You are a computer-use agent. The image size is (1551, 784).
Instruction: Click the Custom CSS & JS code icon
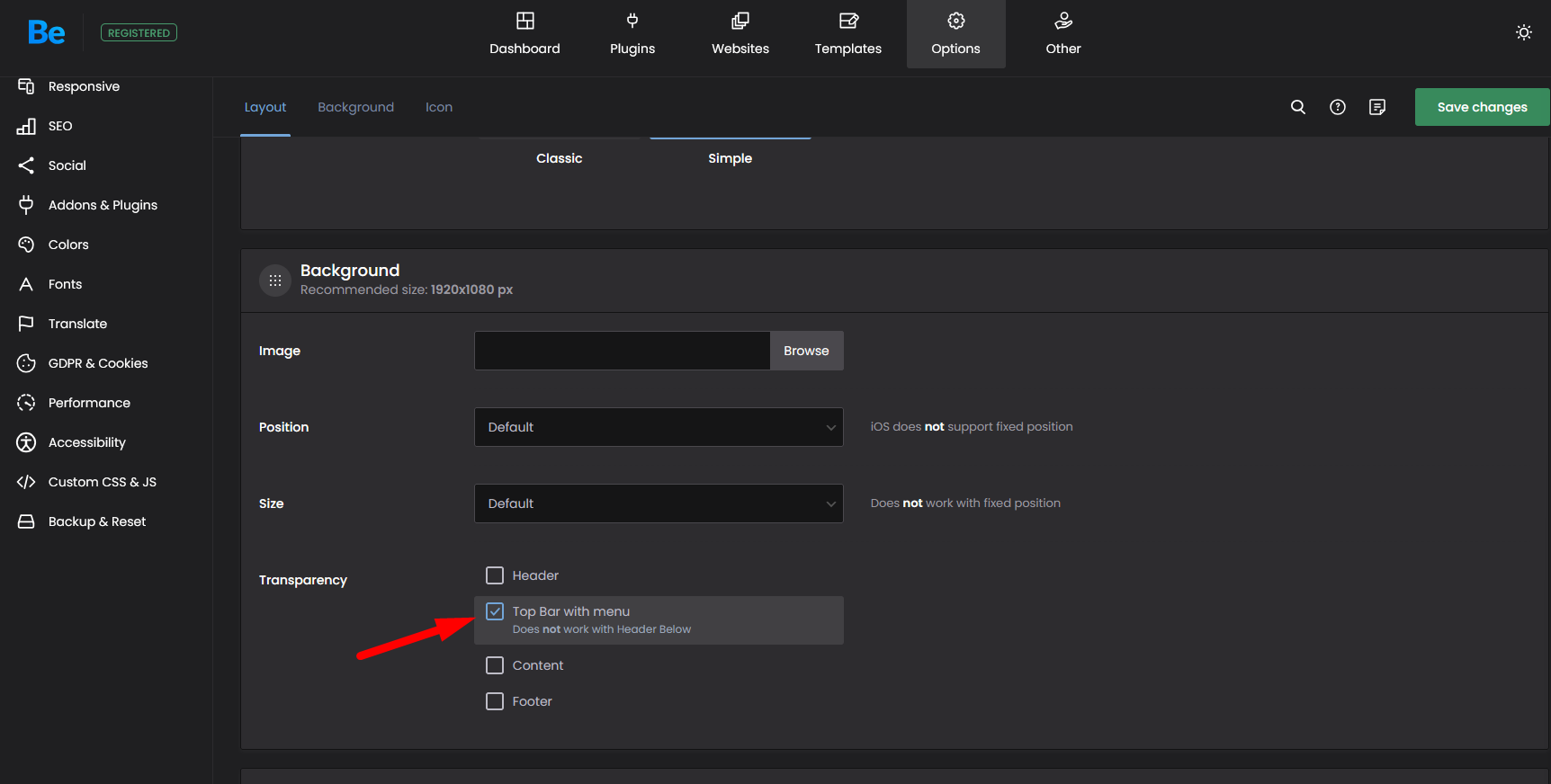click(26, 482)
